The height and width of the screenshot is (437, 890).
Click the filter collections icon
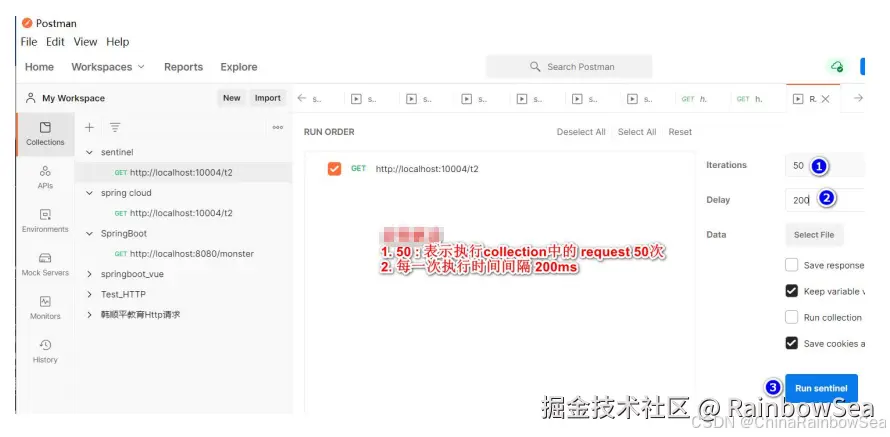coord(115,127)
